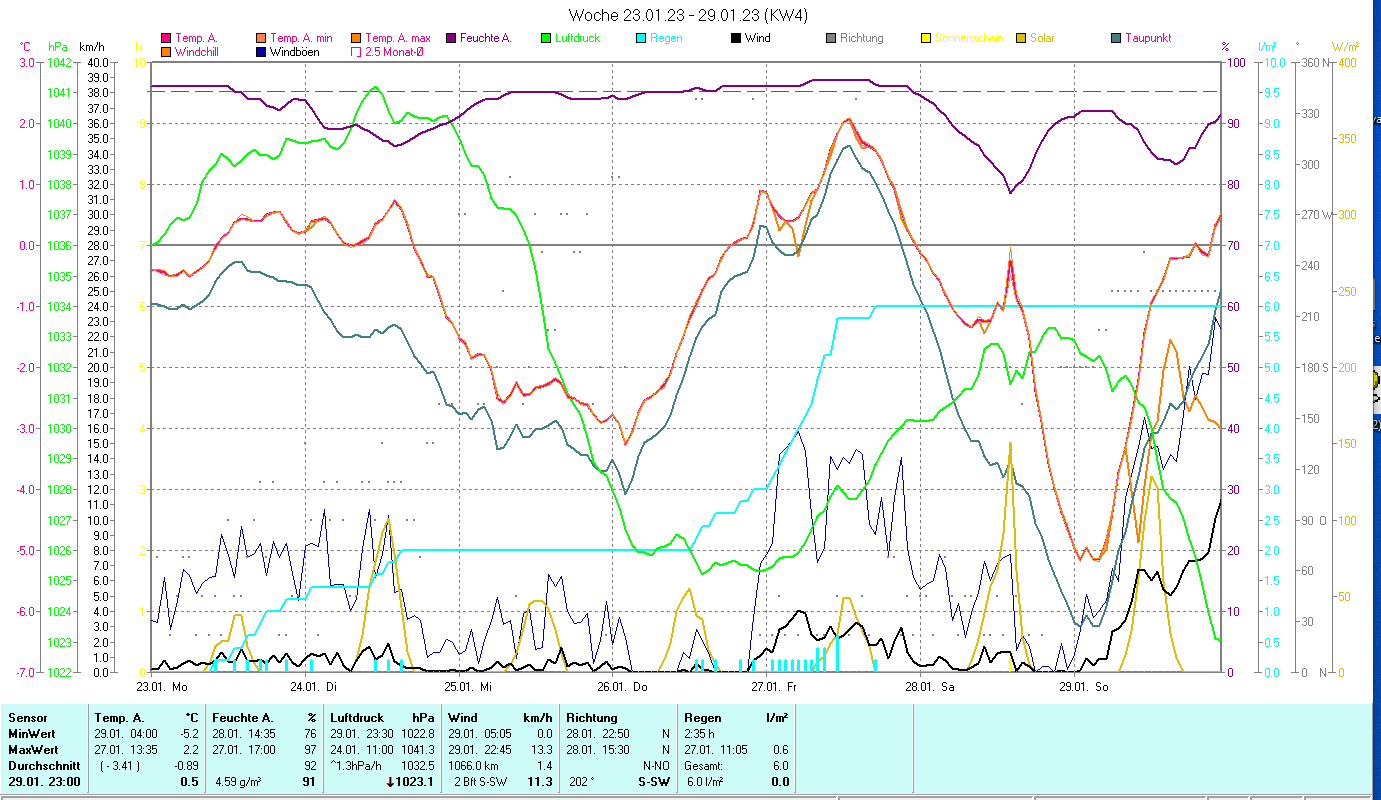
Task: Click the blue Windböen legend swatch
Action: tap(261, 51)
